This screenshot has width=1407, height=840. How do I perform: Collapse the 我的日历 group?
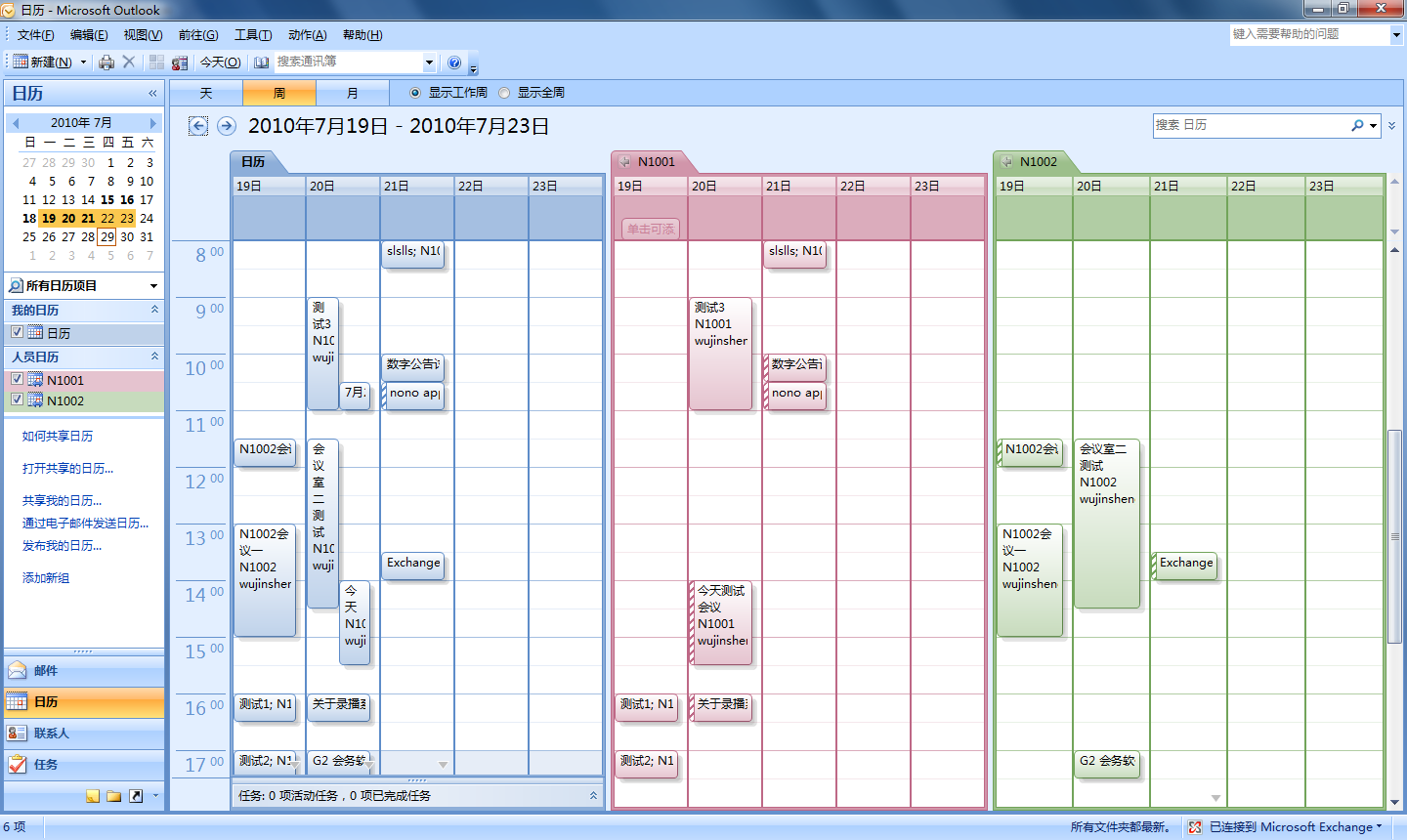(x=154, y=309)
